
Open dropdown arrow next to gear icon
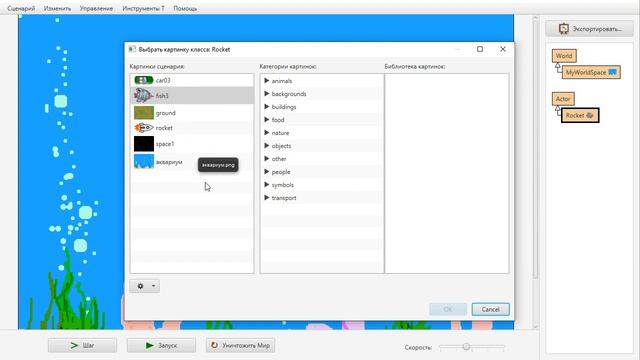click(153, 286)
